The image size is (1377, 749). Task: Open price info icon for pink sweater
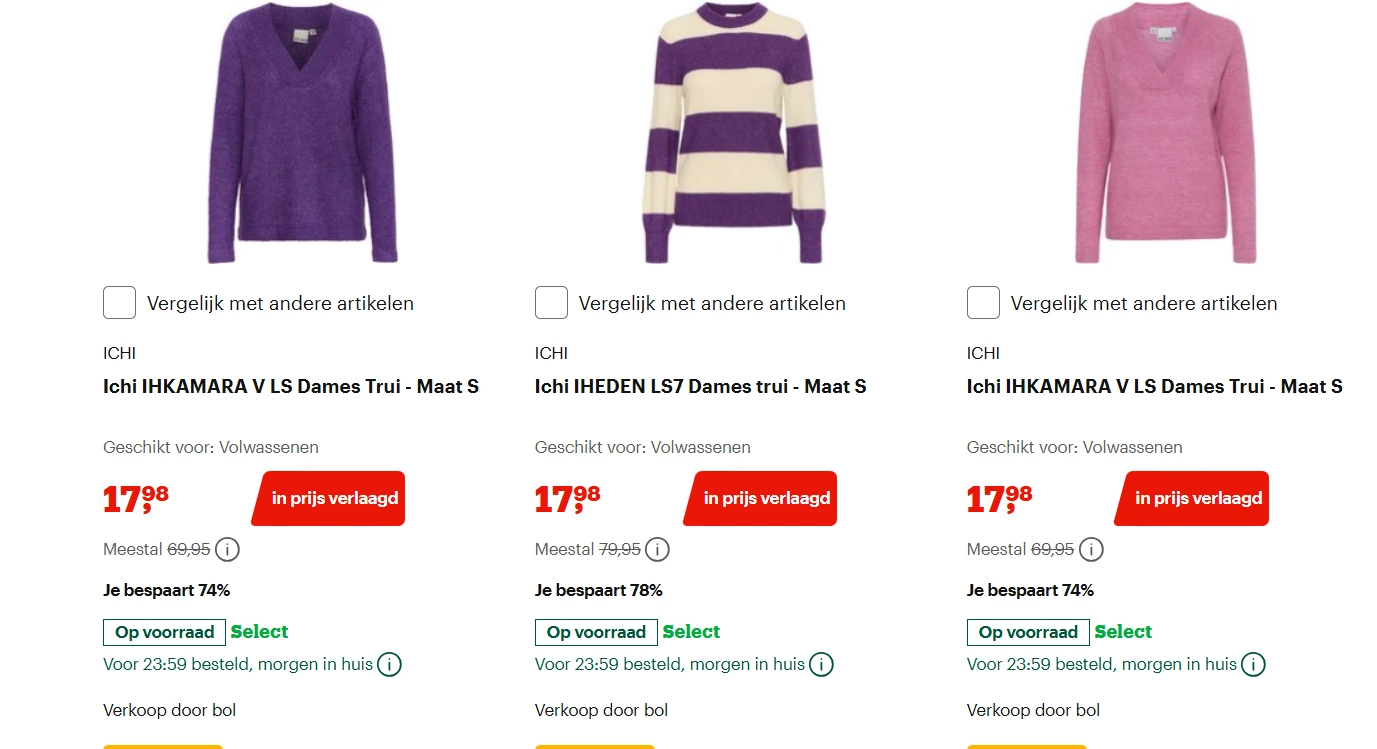coord(1091,549)
